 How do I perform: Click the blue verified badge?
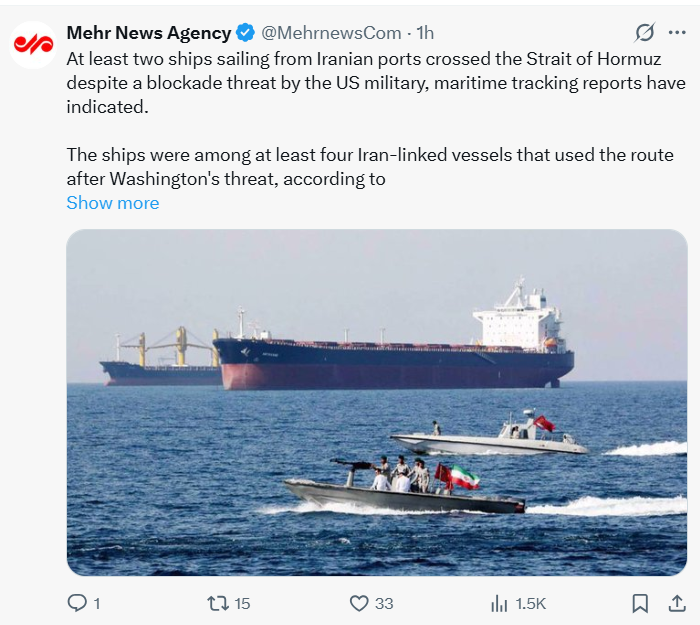tap(245, 33)
